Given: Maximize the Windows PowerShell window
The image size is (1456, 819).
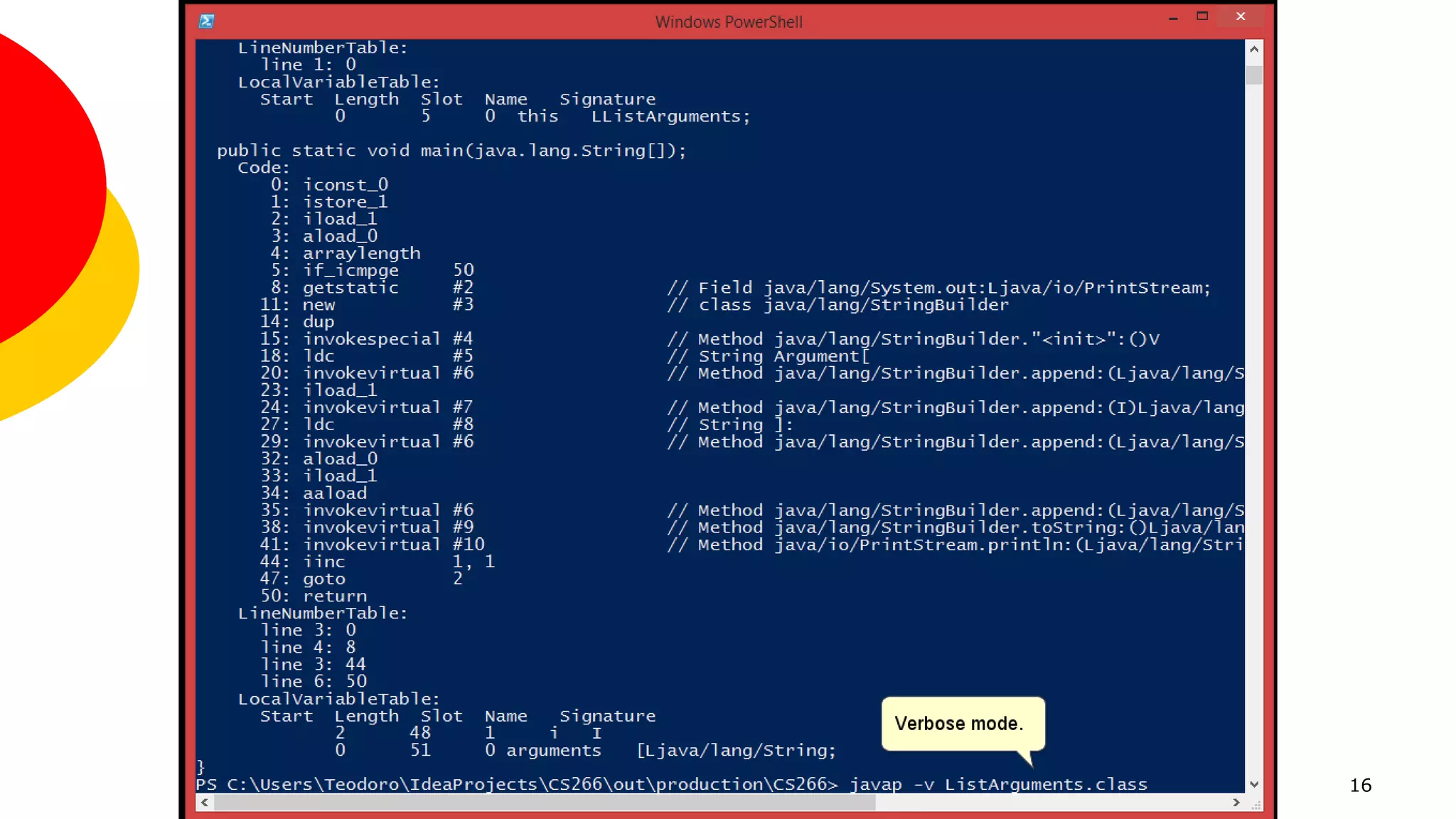Looking at the screenshot, I should coord(1202,16).
